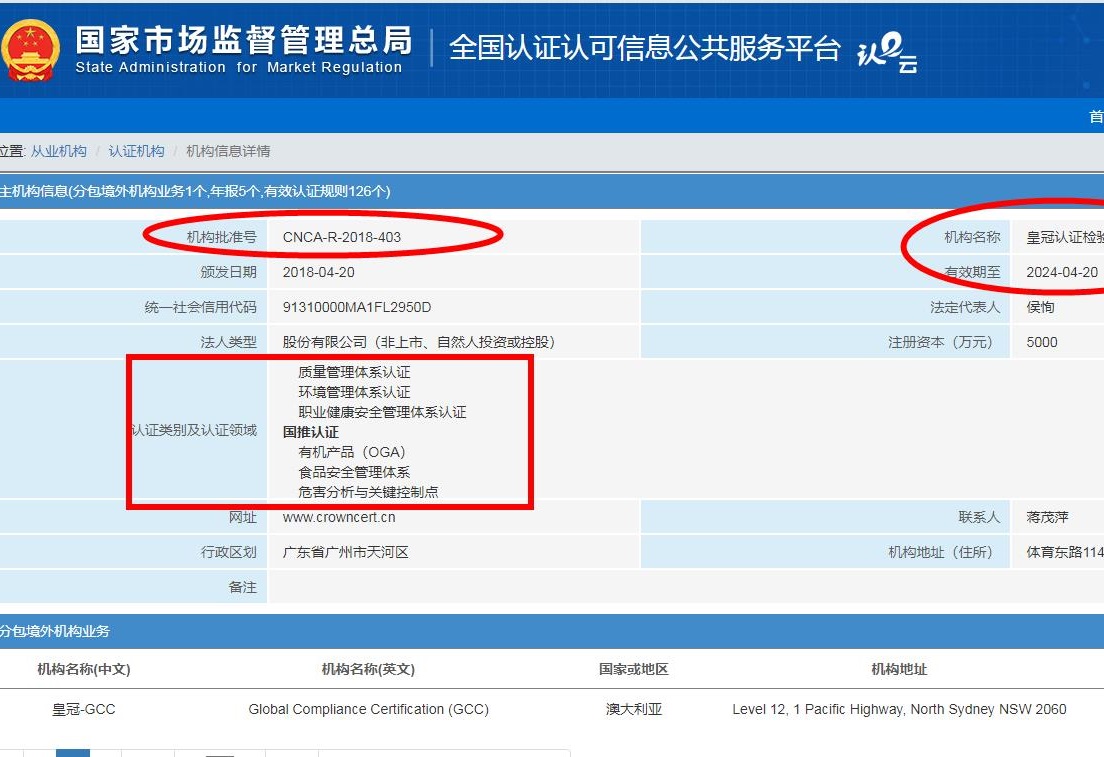The image size is (1104, 757).
Task: Select 危害分析与关键控制点 entry
Action: tap(368, 492)
